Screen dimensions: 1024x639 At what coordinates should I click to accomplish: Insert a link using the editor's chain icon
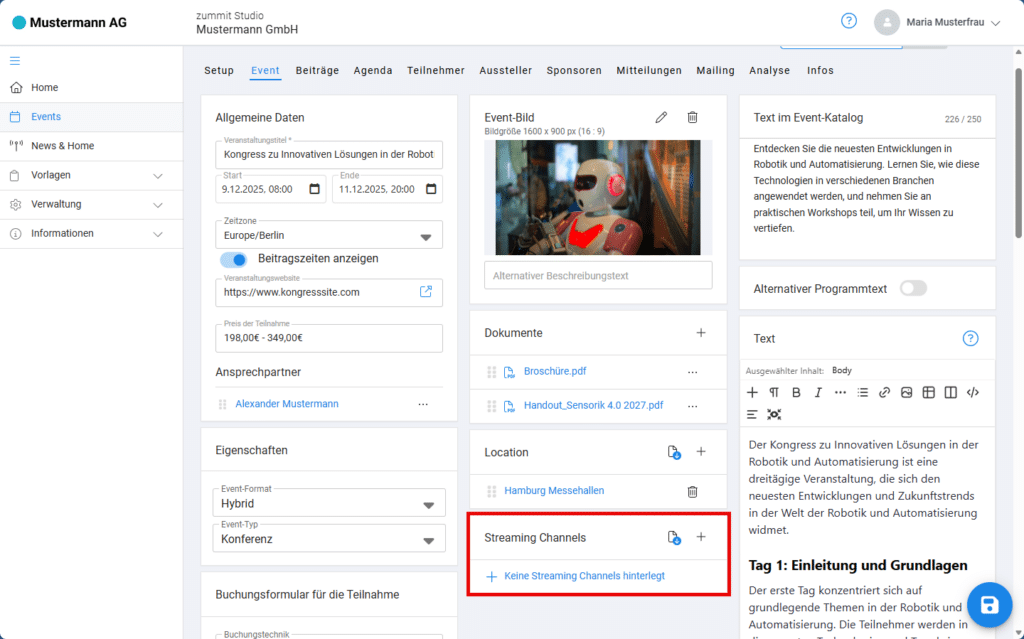[884, 392]
